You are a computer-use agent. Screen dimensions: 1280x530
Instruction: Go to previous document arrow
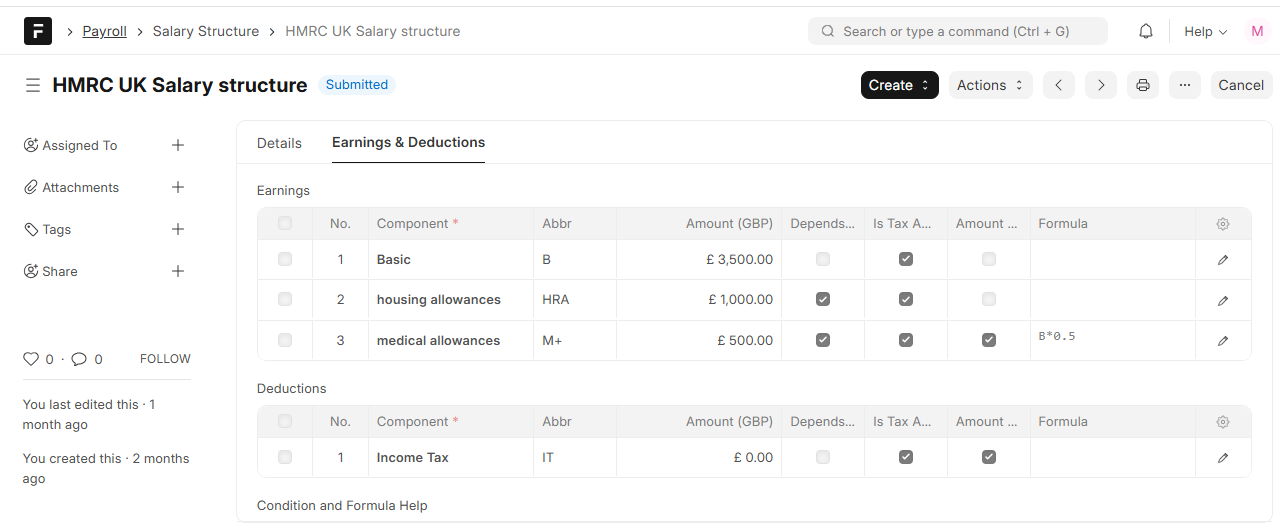(1059, 85)
